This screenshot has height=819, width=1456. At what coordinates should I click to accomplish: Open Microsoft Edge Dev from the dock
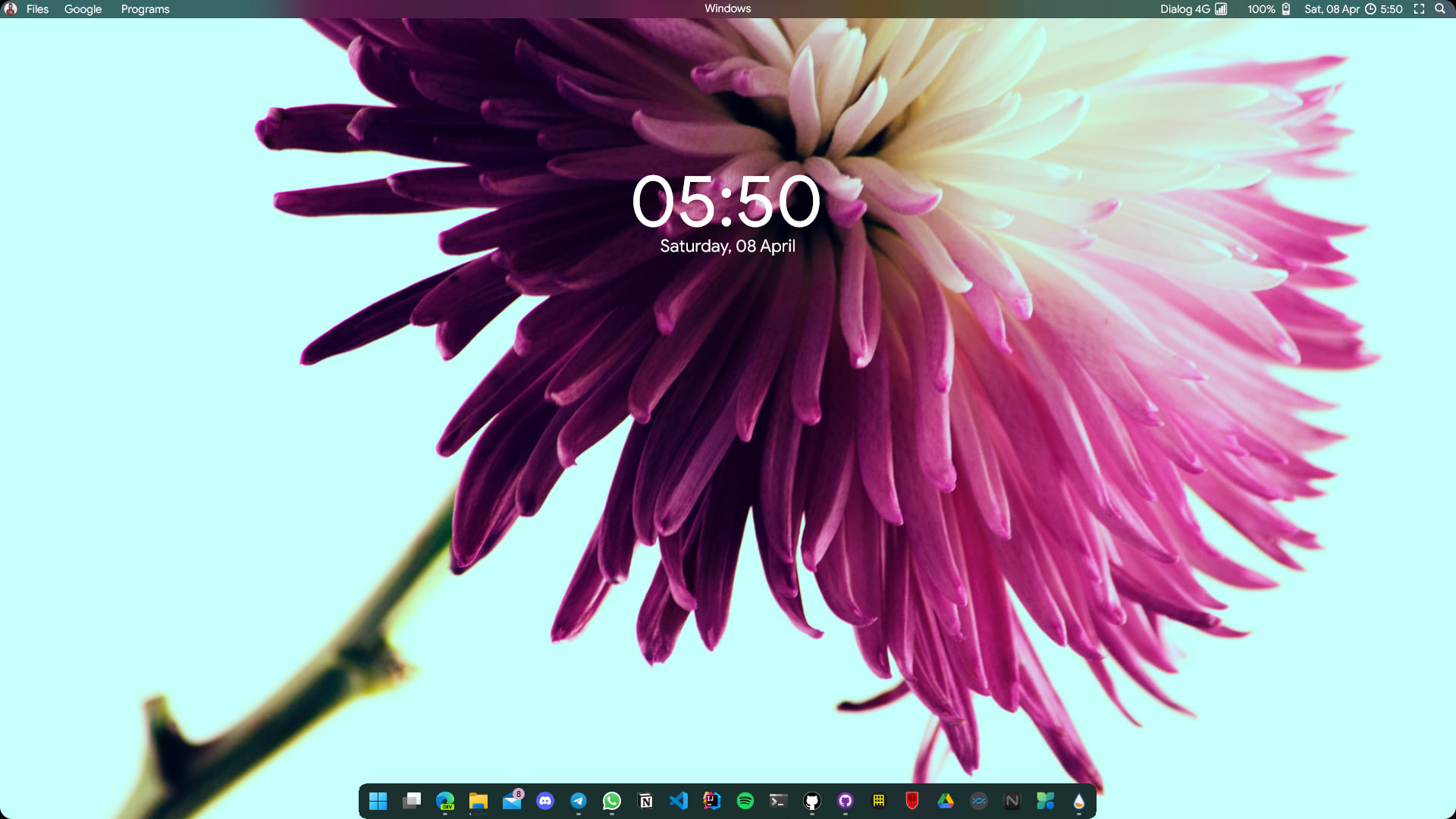[x=447, y=800]
